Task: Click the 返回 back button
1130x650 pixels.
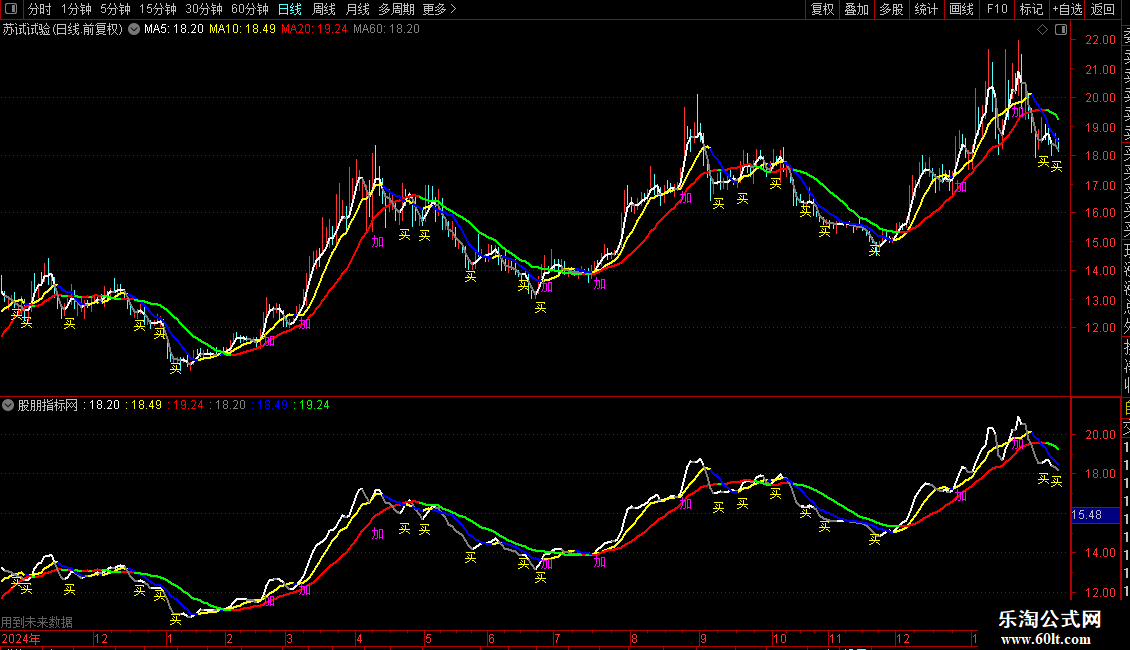Action: (1103, 9)
